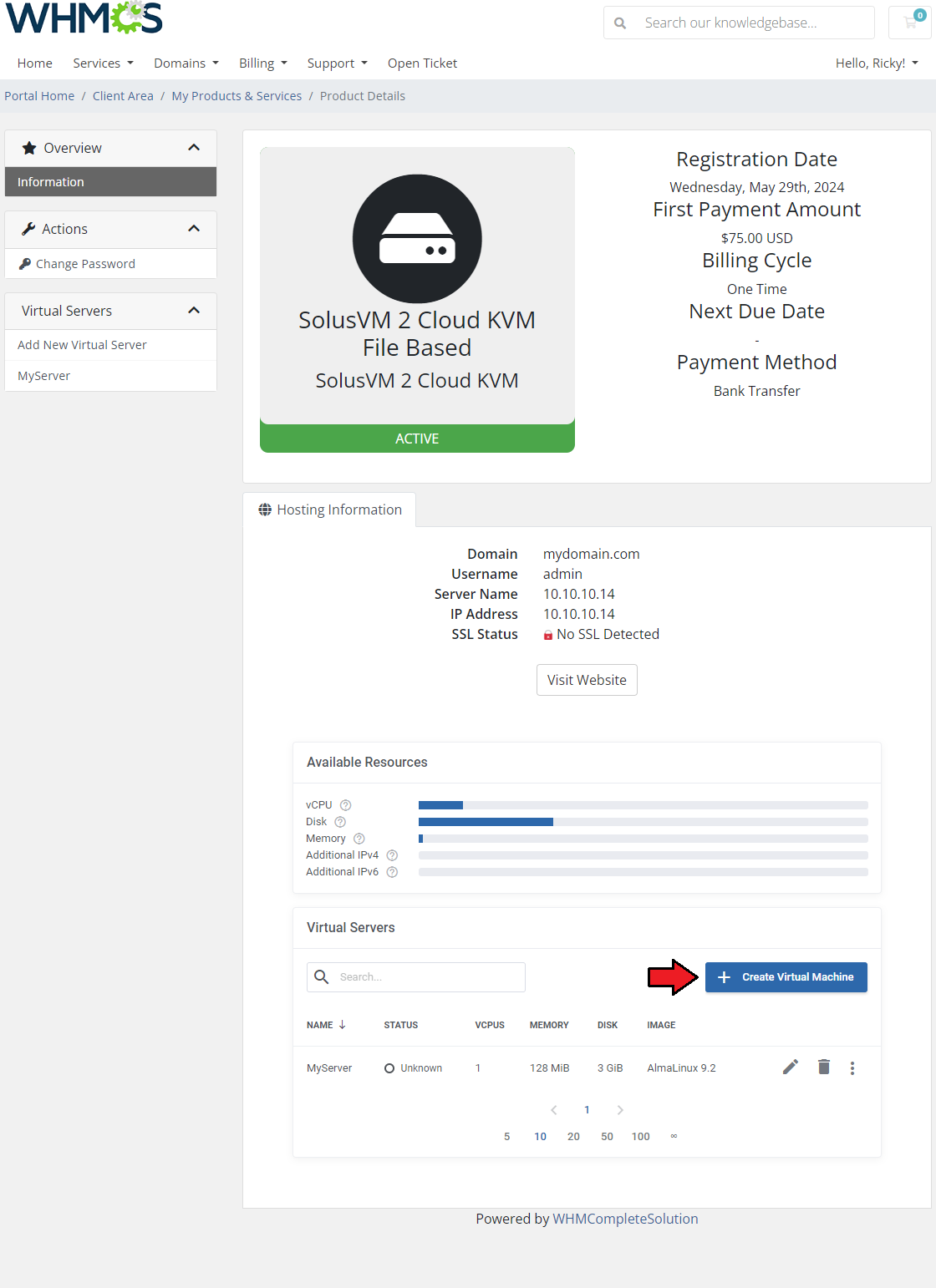Click the star icon beside Overview
The width and height of the screenshot is (936, 1288).
(x=29, y=148)
